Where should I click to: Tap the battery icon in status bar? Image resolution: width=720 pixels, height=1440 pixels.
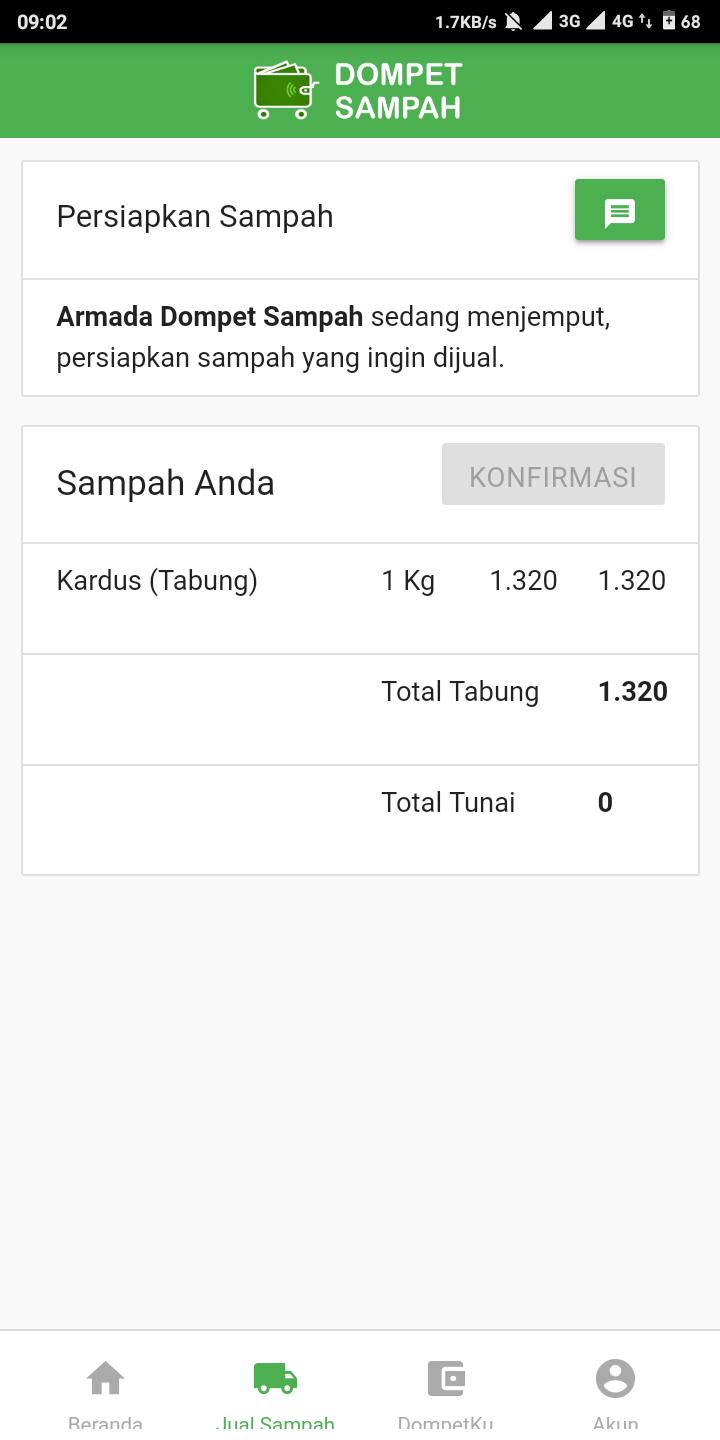tap(668, 21)
